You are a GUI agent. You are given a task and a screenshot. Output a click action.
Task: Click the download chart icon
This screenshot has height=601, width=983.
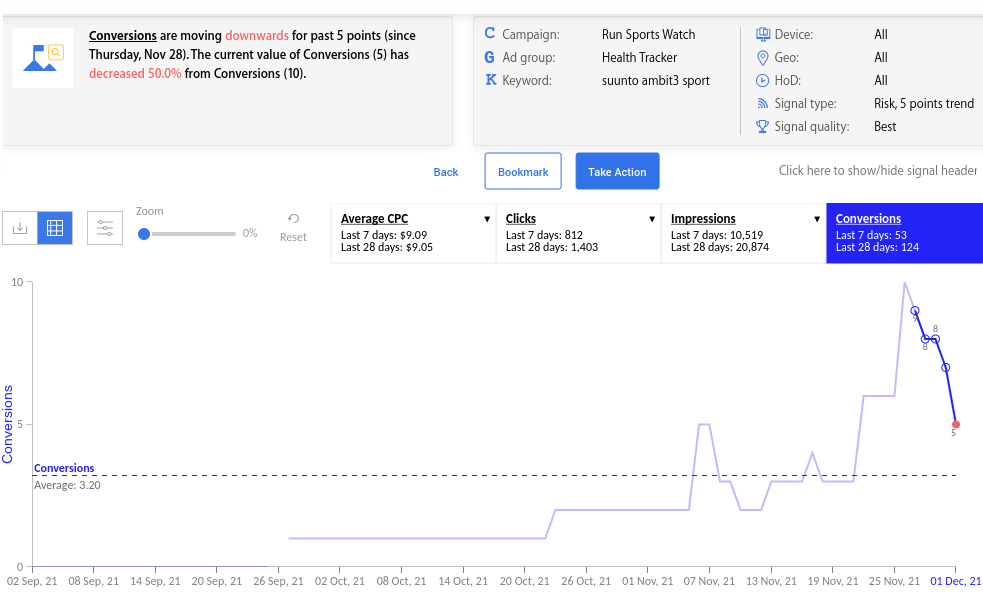tap(19, 228)
